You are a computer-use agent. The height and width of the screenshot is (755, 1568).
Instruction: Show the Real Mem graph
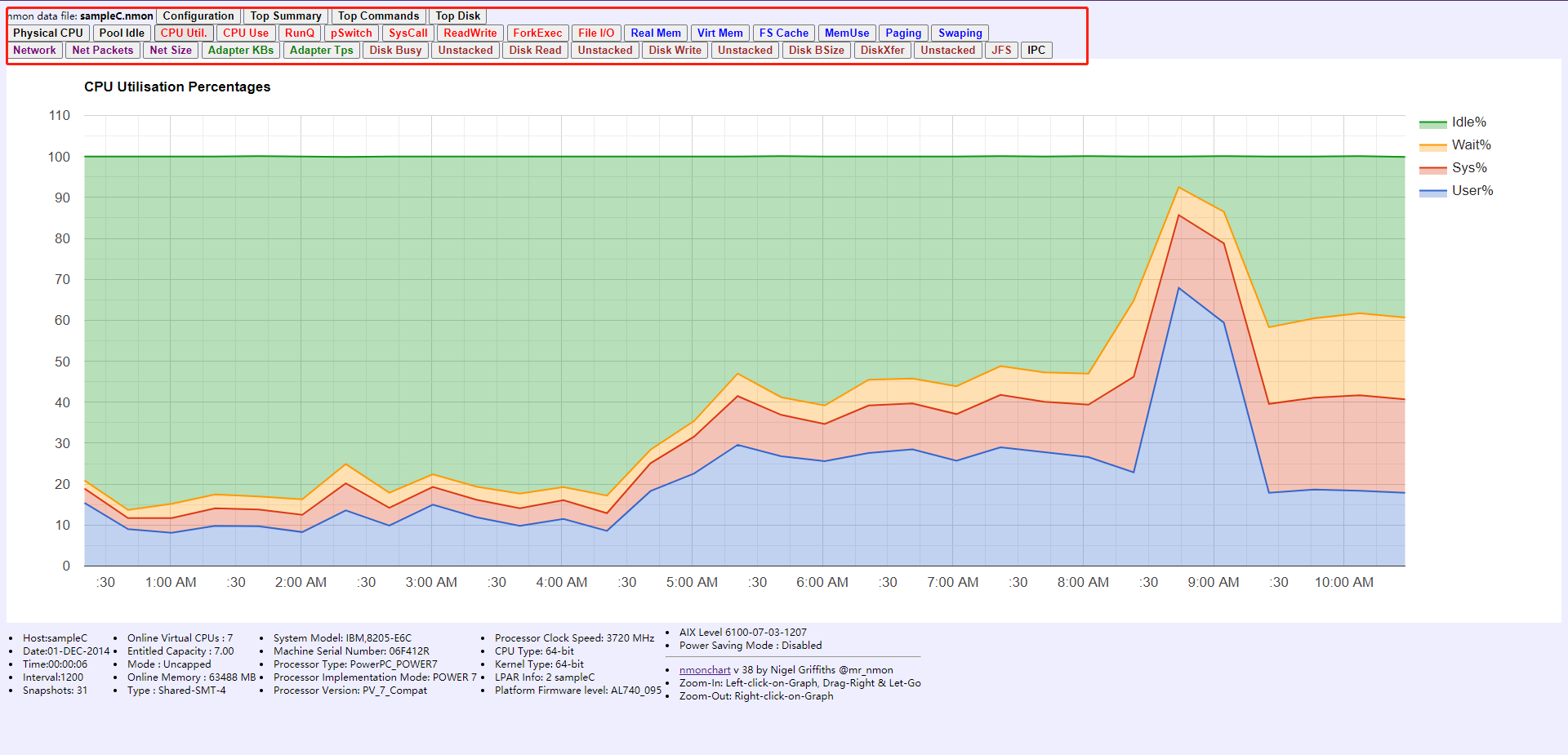(x=656, y=33)
